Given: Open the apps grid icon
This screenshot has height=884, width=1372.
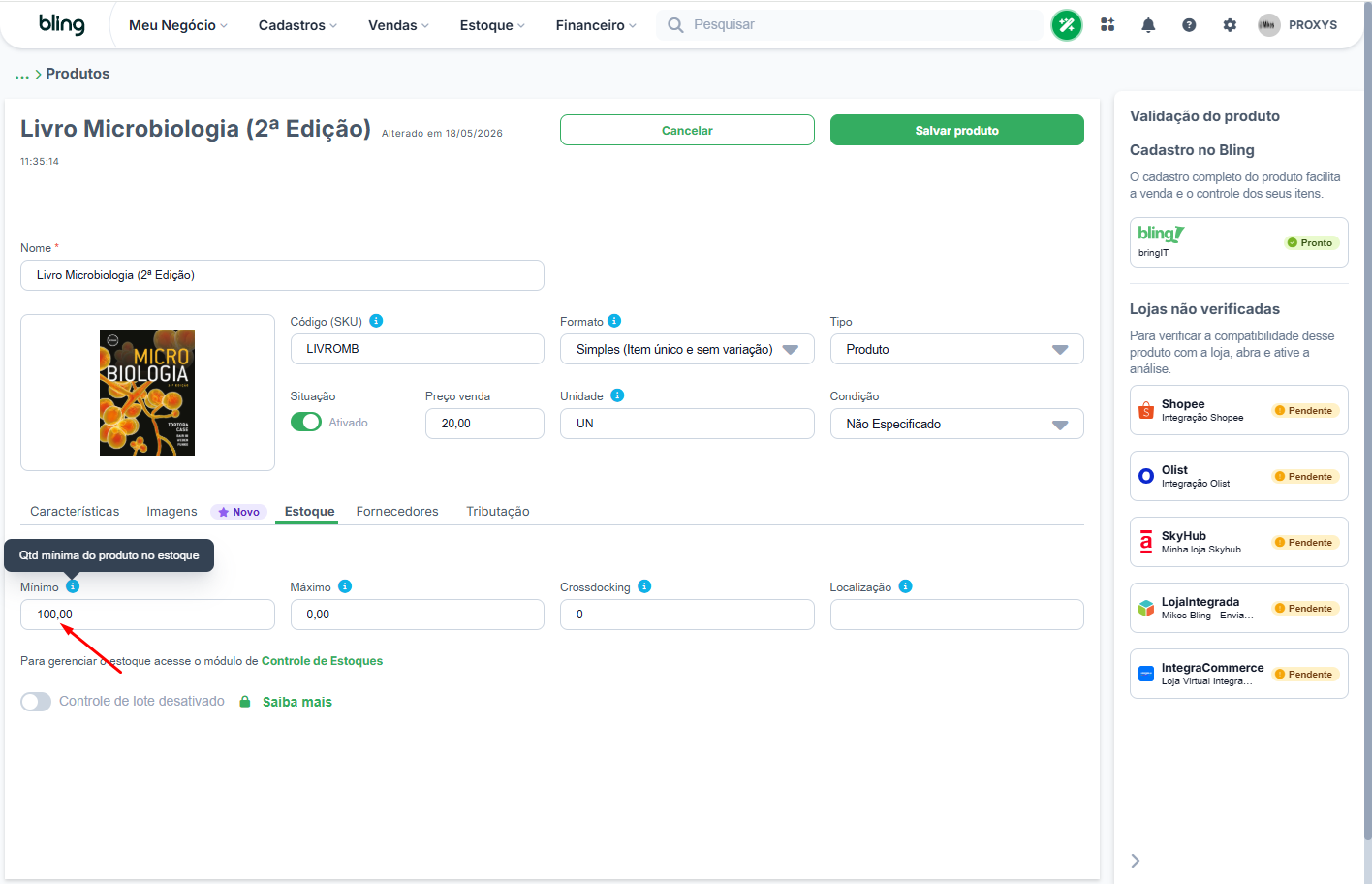Looking at the screenshot, I should point(1107,25).
